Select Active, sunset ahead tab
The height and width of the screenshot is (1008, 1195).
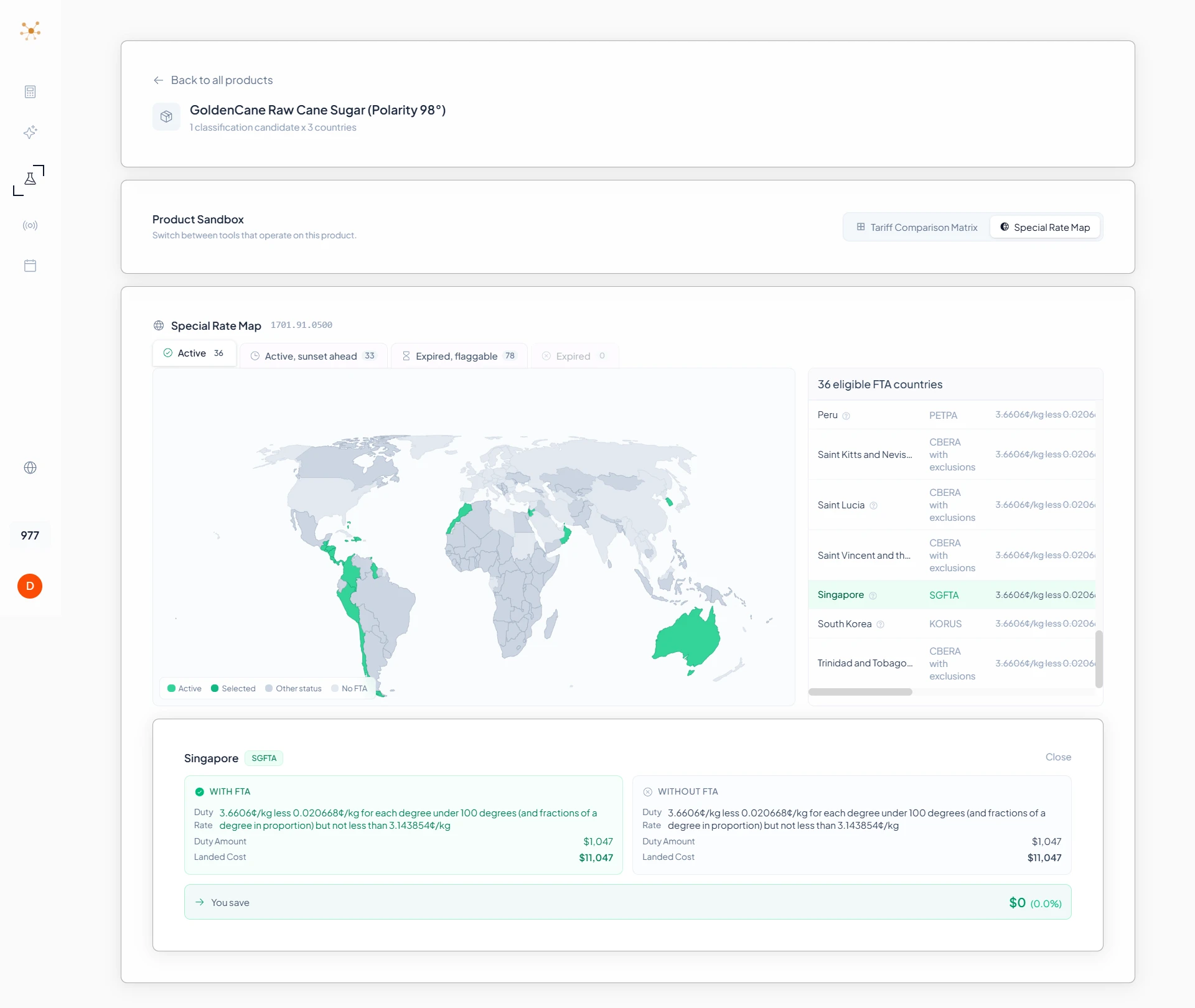click(314, 356)
